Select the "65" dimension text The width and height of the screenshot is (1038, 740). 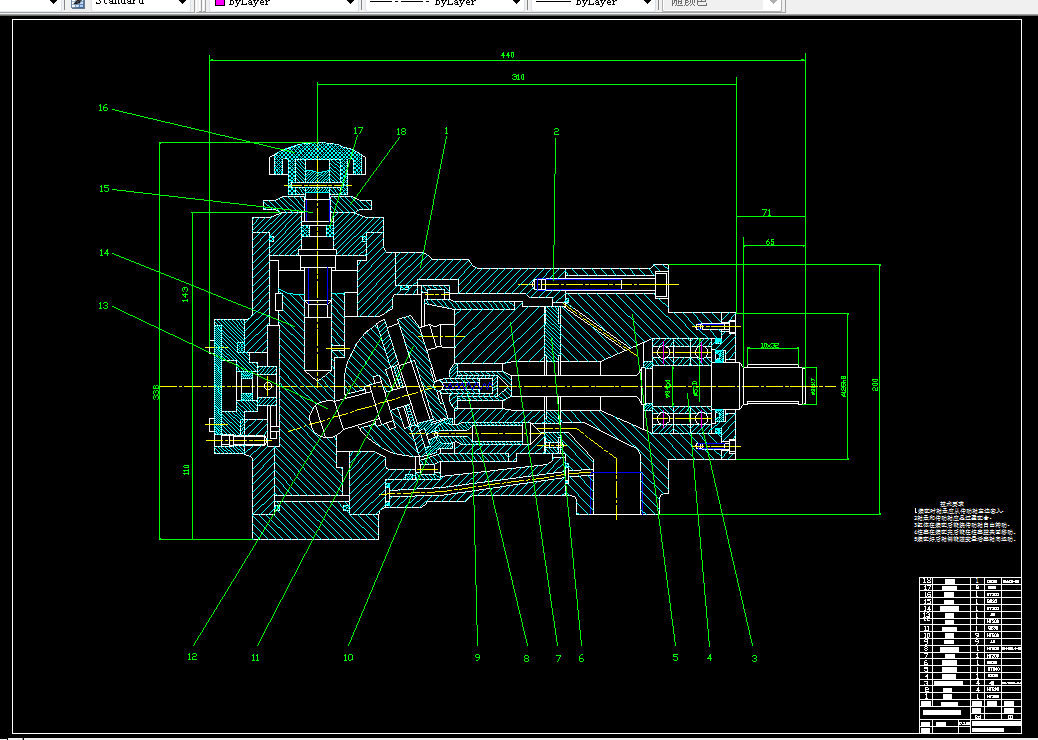coord(770,242)
